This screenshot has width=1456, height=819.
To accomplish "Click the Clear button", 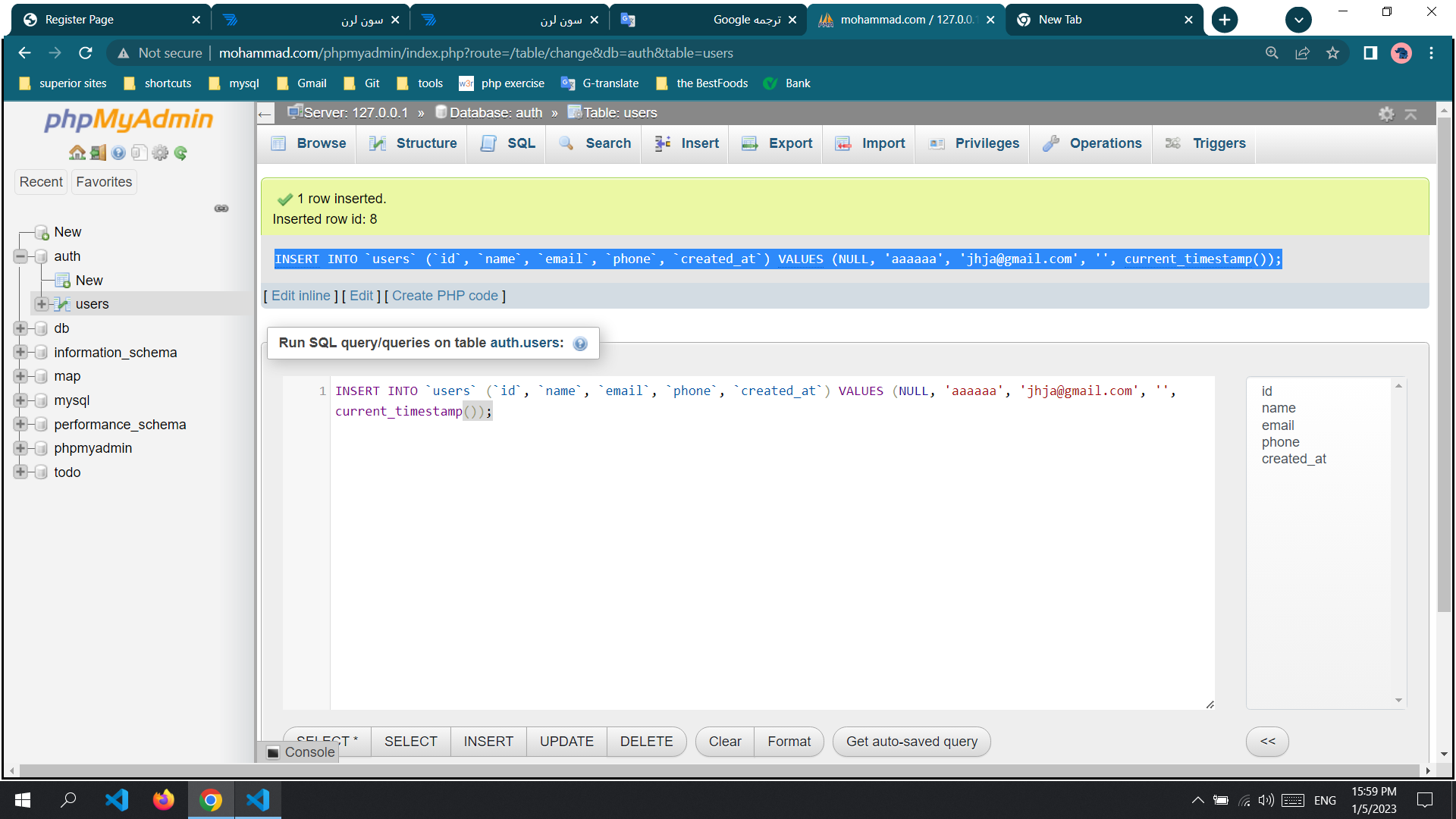I will click(x=725, y=742).
